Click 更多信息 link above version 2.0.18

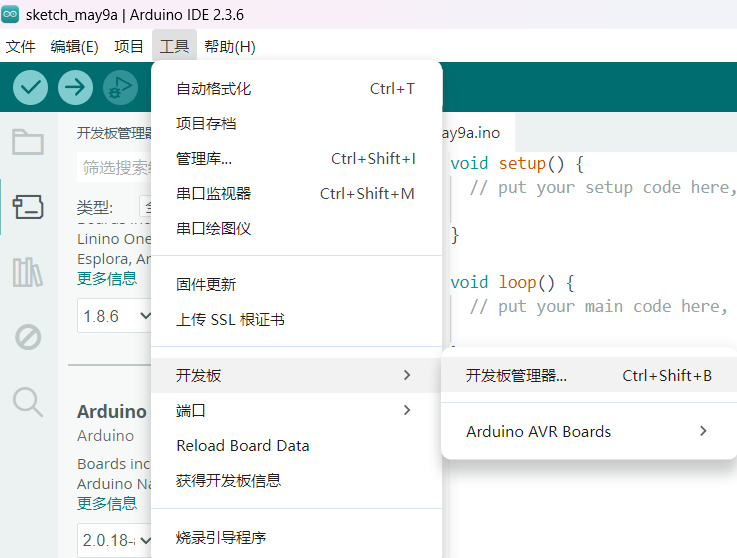click(x=107, y=503)
